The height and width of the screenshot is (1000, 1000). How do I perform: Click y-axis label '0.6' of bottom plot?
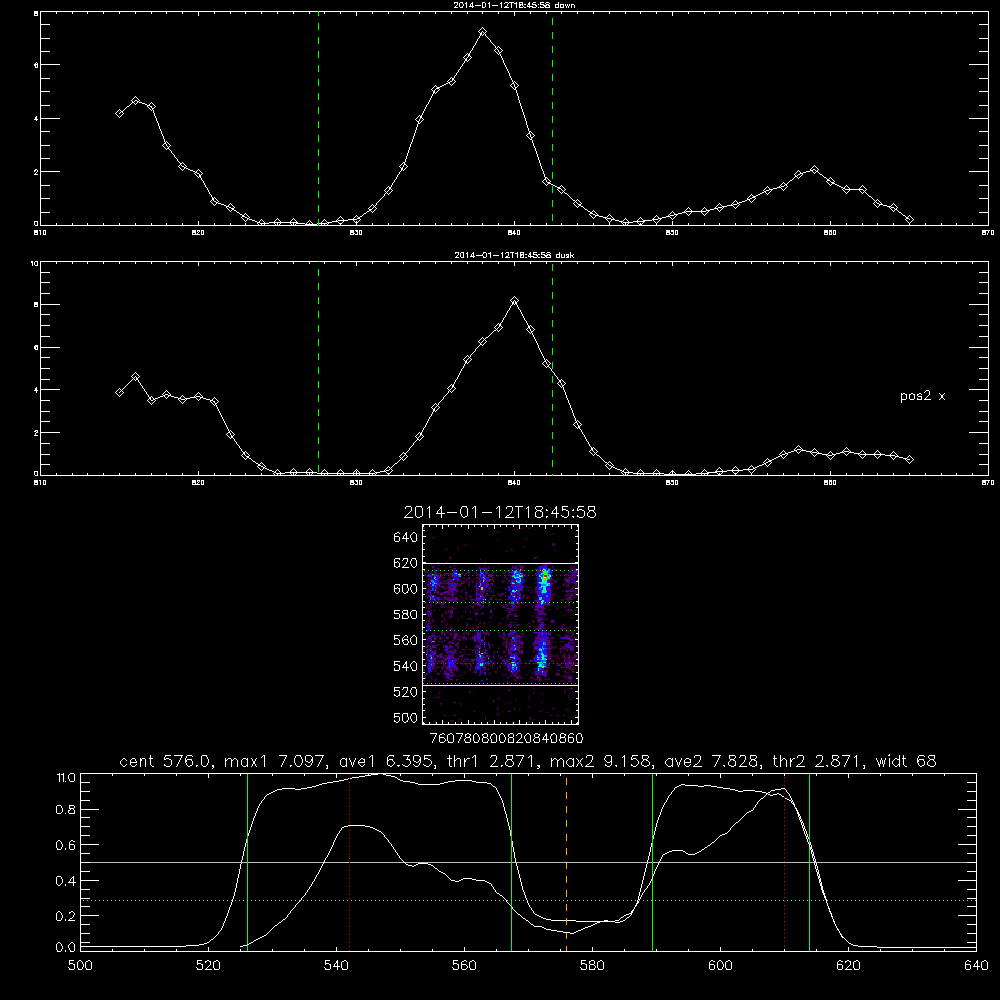point(66,846)
